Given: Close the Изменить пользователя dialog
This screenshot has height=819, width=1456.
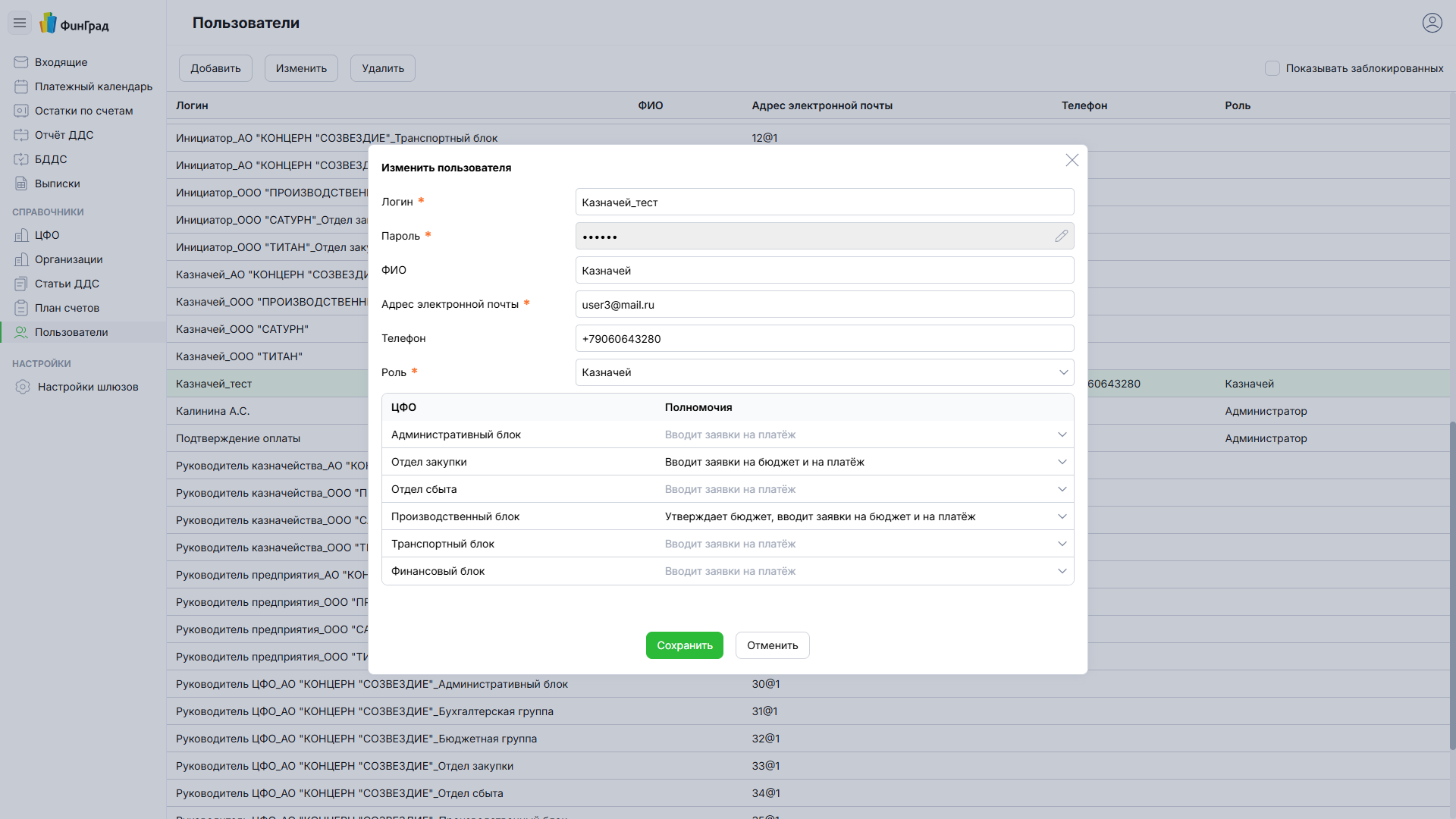Looking at the screenshot, I should (x=1072, y=160).
